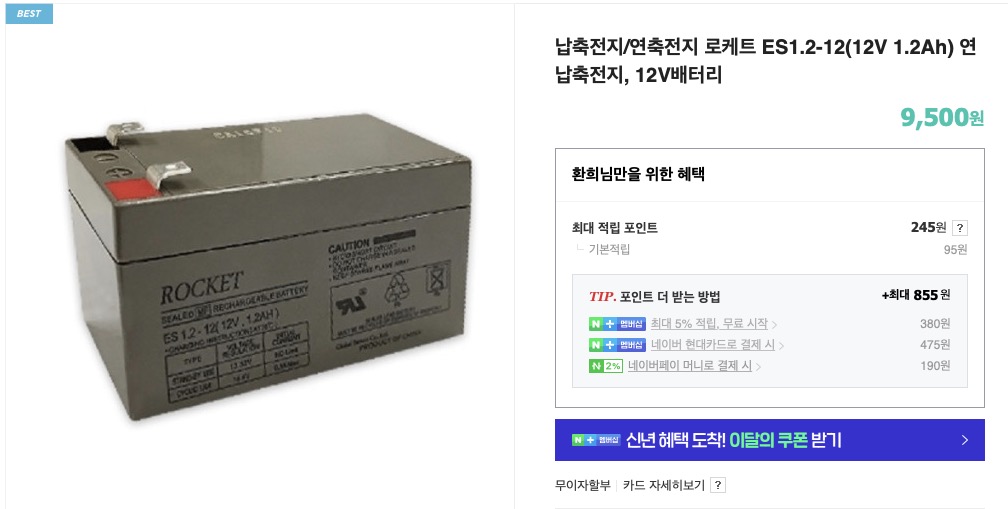Viewport: 1008px width, 509px height.
Task: Click the question mark next to 245원
Action: pyautogui.click(x=959, y=228)
